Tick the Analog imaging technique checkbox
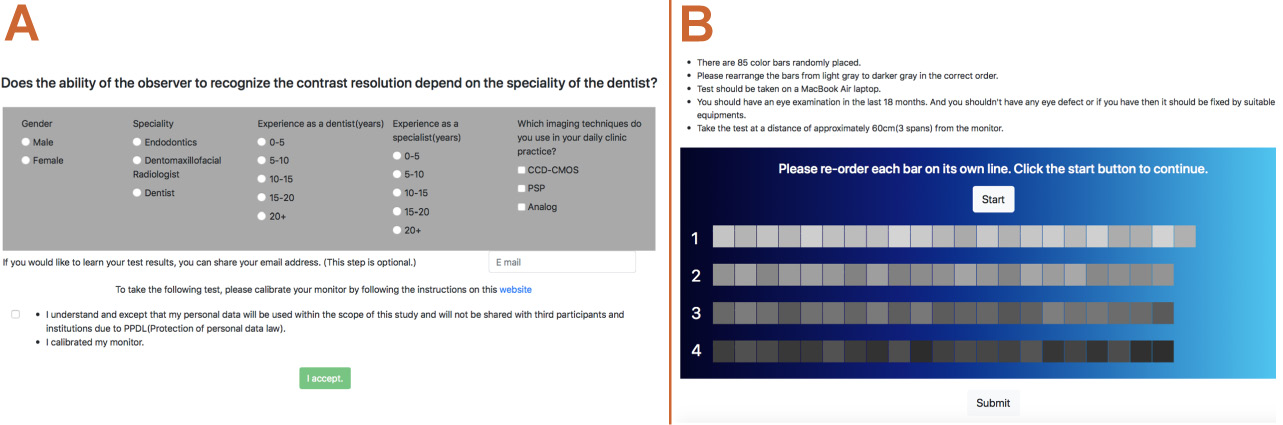 coord(521,207)
